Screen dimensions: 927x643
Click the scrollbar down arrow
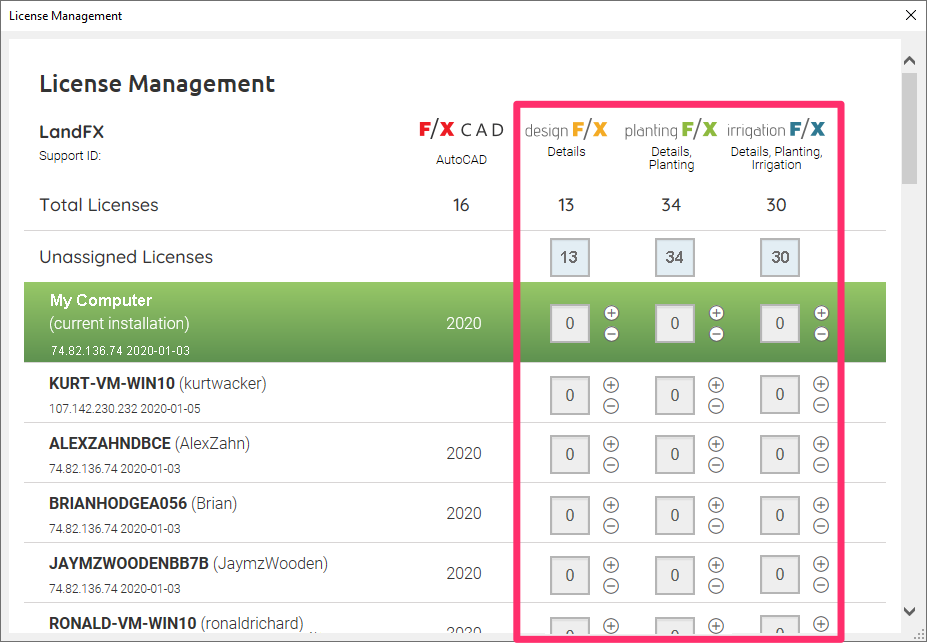tap(909, 612)
